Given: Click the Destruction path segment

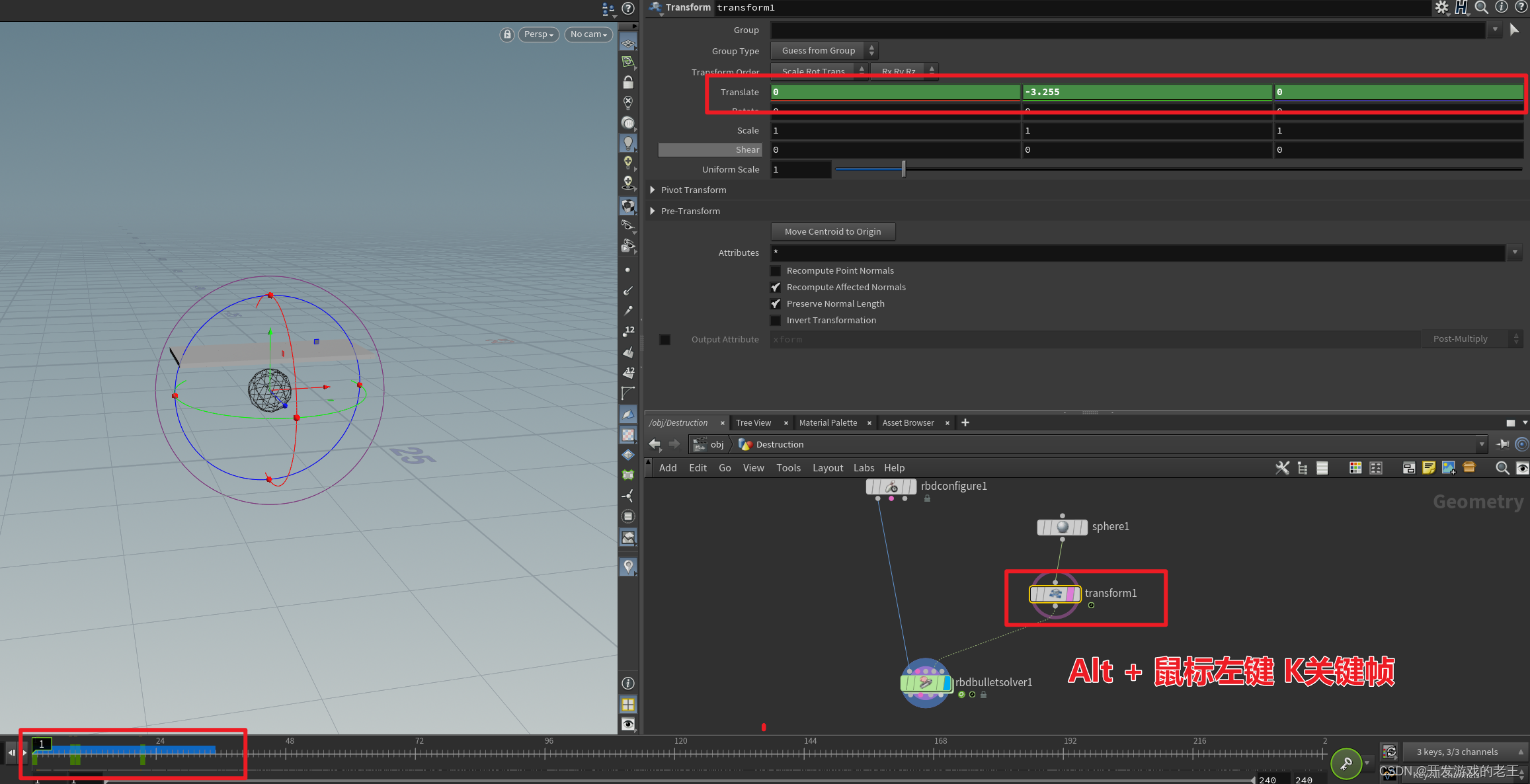Looking at the screenshot, I should [x=771, y=445].
